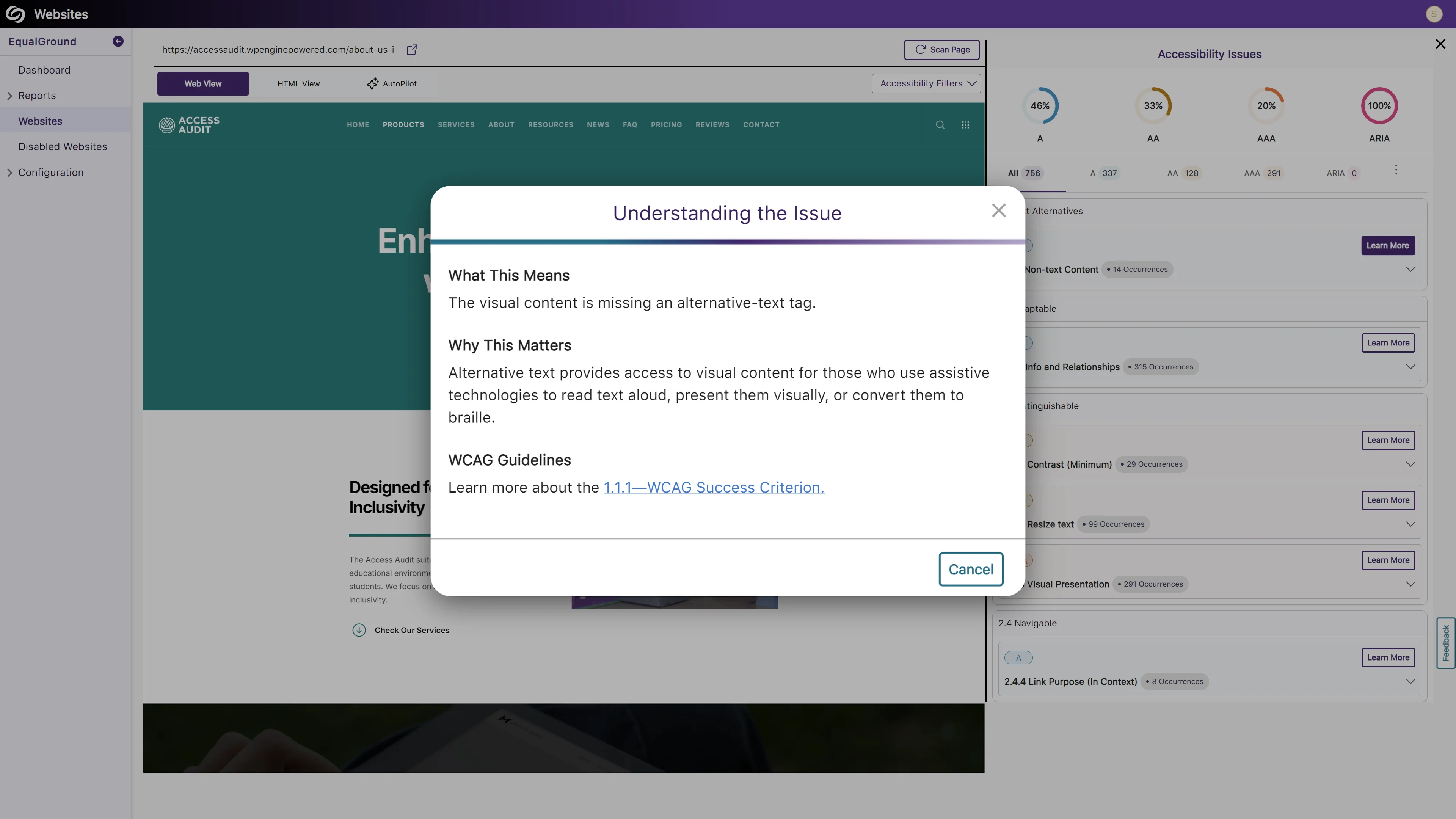Expand the 2.4.4 Link Purpose issue row
Image resolution: width=1456 pixels, height=819 pixels.
click(1410, 682)
